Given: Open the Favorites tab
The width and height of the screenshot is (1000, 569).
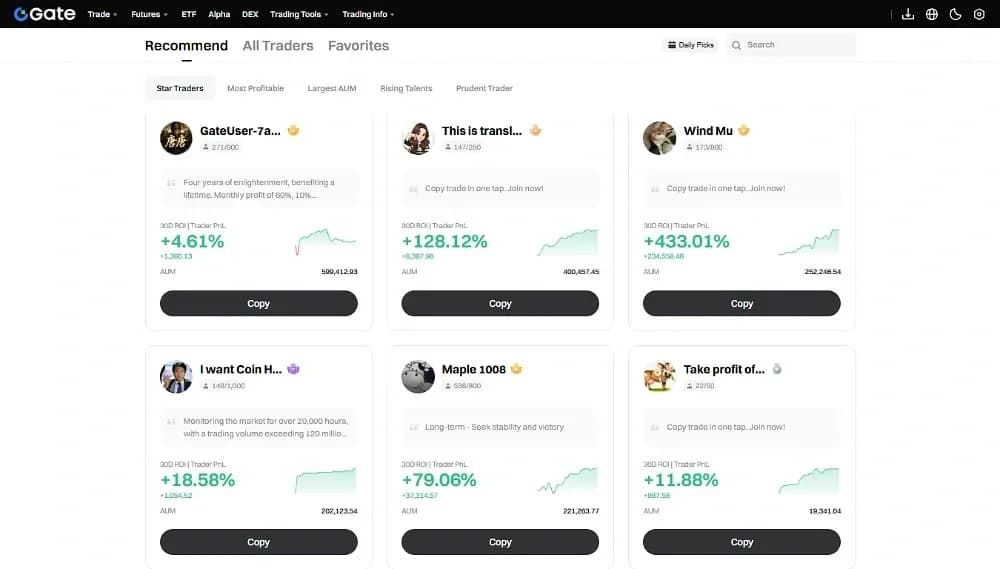Looking at the screenshot, I should (x=358, y=45).
